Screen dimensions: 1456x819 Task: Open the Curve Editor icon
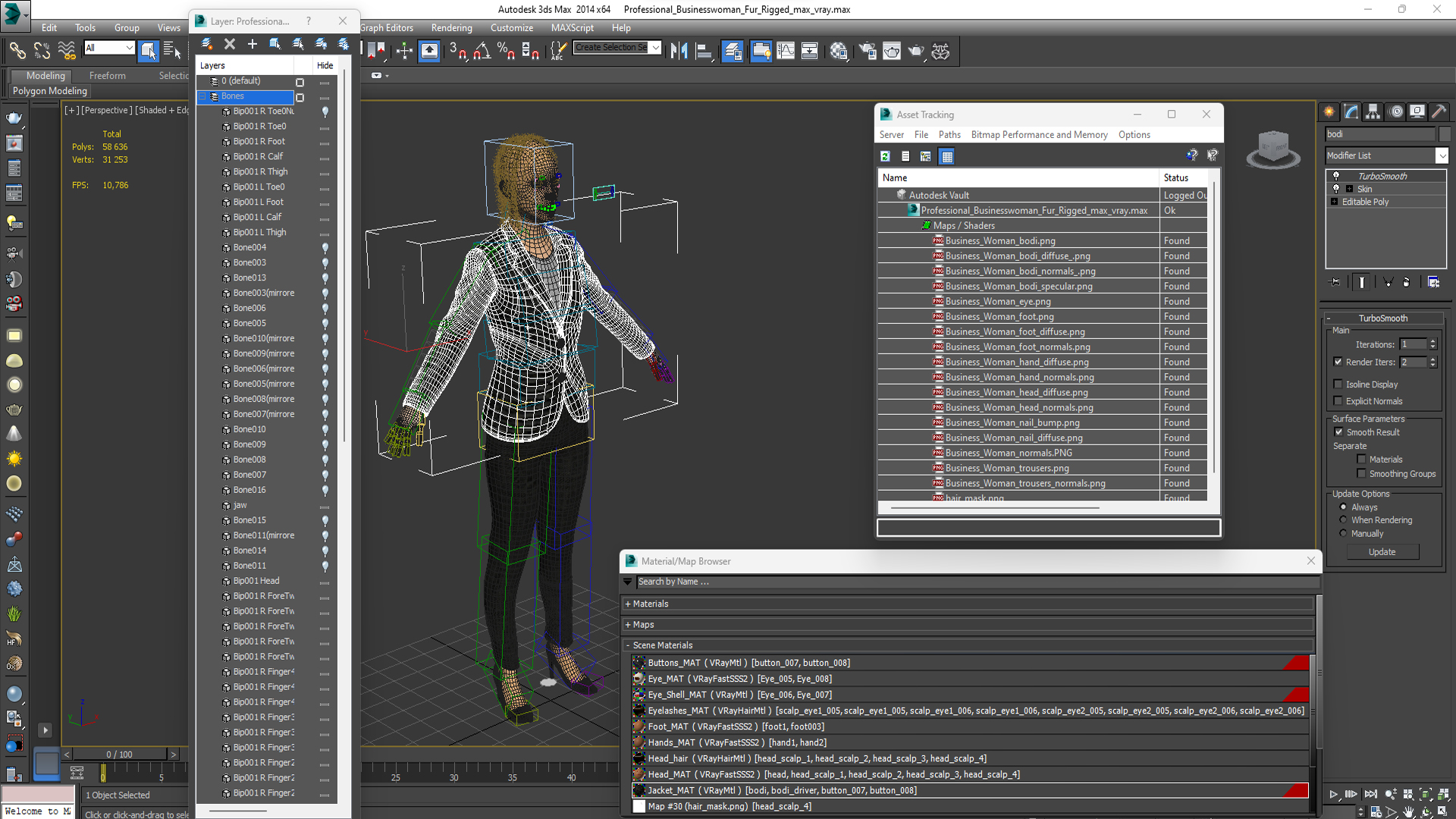tap(786, 51)
